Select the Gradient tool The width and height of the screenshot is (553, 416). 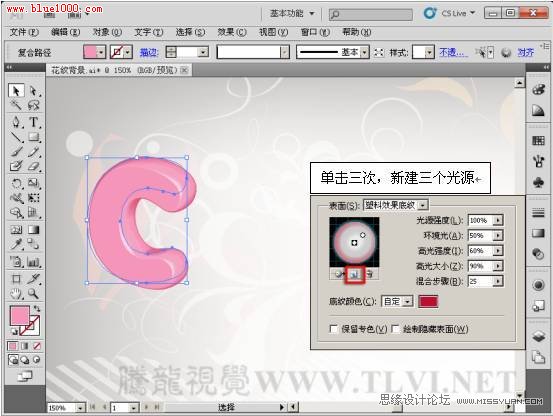point(34,230)
